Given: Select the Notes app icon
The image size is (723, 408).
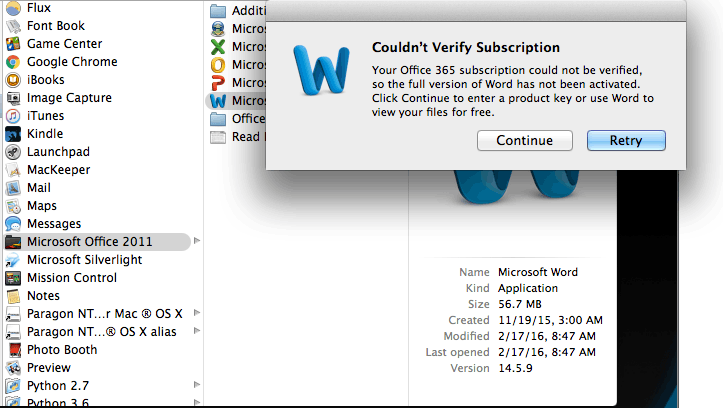Looking at the screenshot, I should 13,296.
